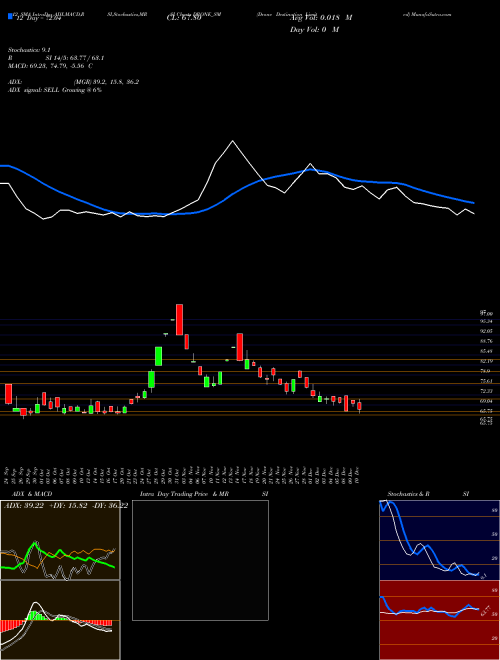Click the '(MGR) 39.2, 15.8, 36.2' ADX values
The height and width of the screenshot is (660, 500).
(x=106, y=82)
